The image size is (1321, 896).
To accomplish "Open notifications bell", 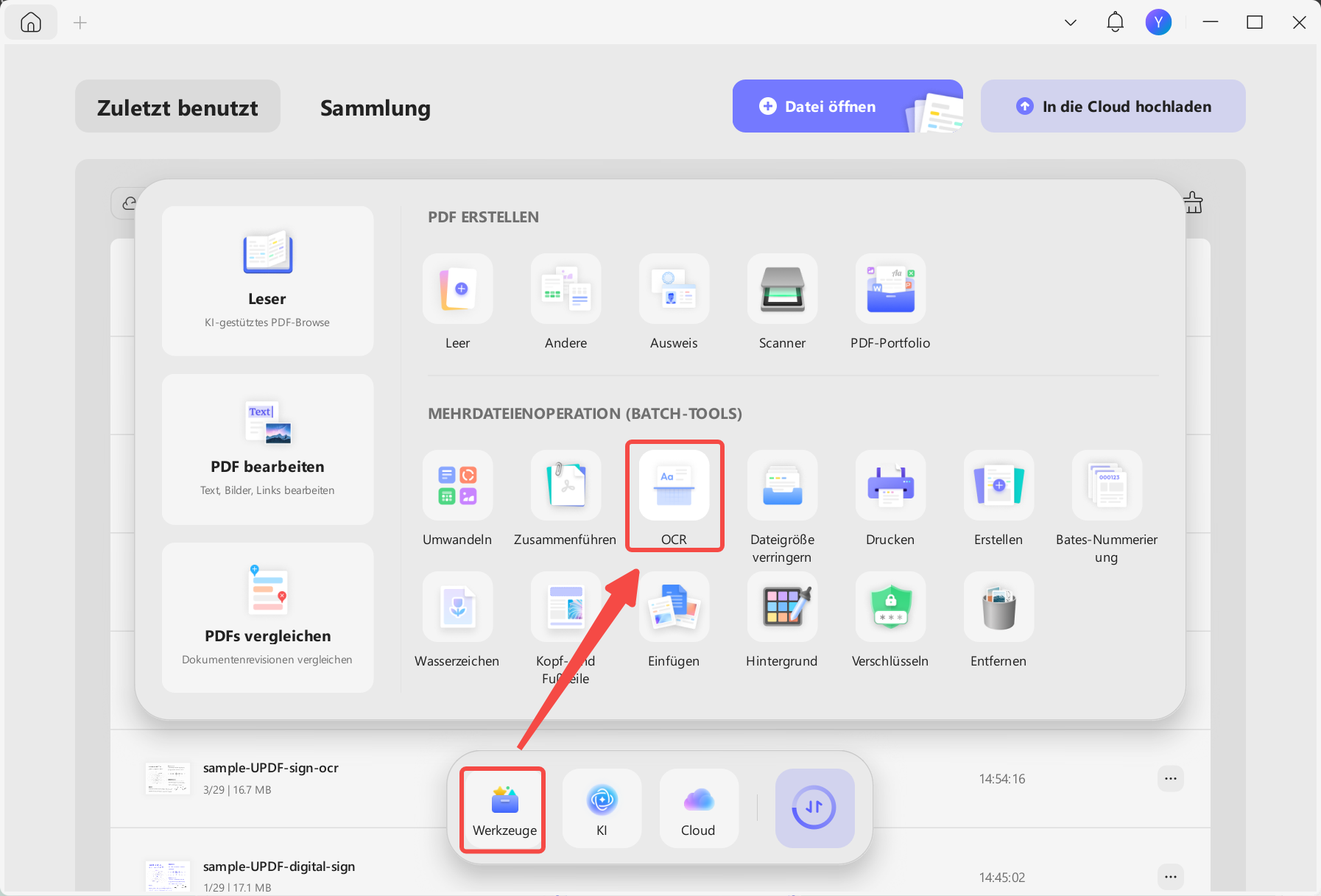I will point(1115,22).
